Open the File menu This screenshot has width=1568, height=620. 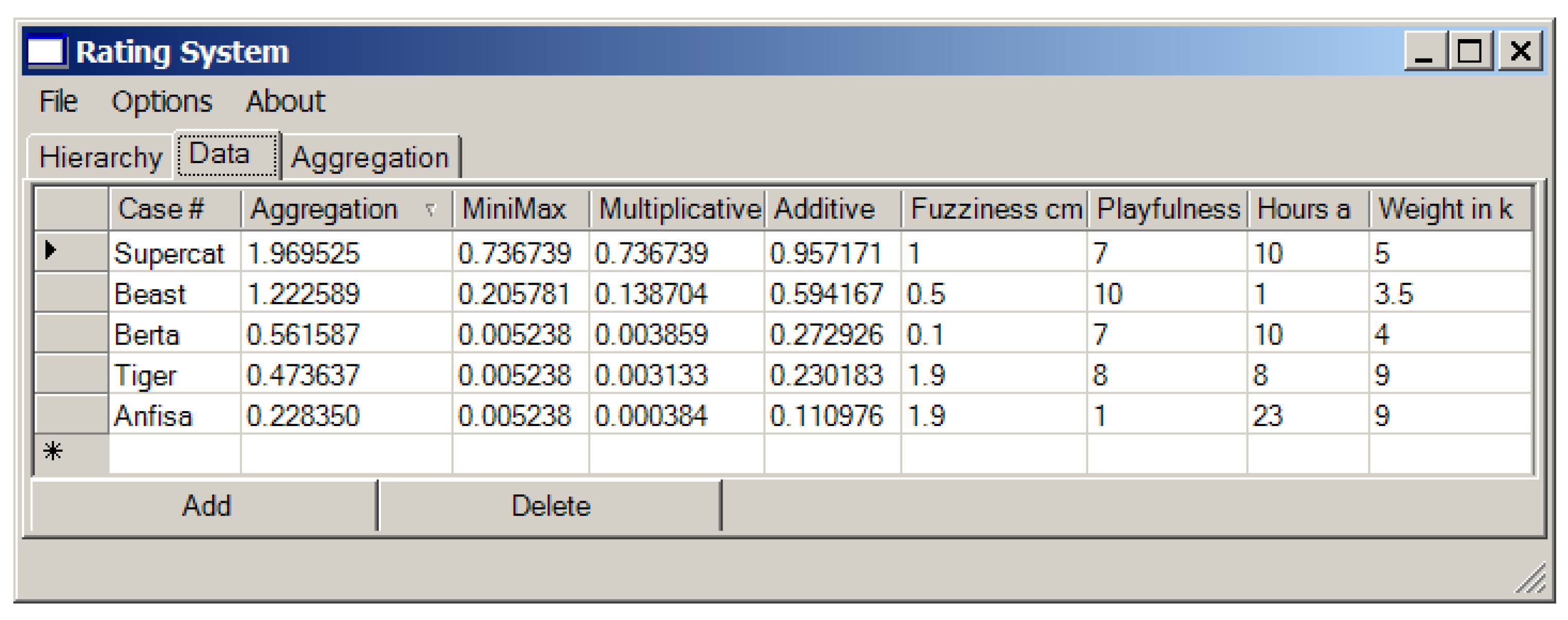click(58, 101)
